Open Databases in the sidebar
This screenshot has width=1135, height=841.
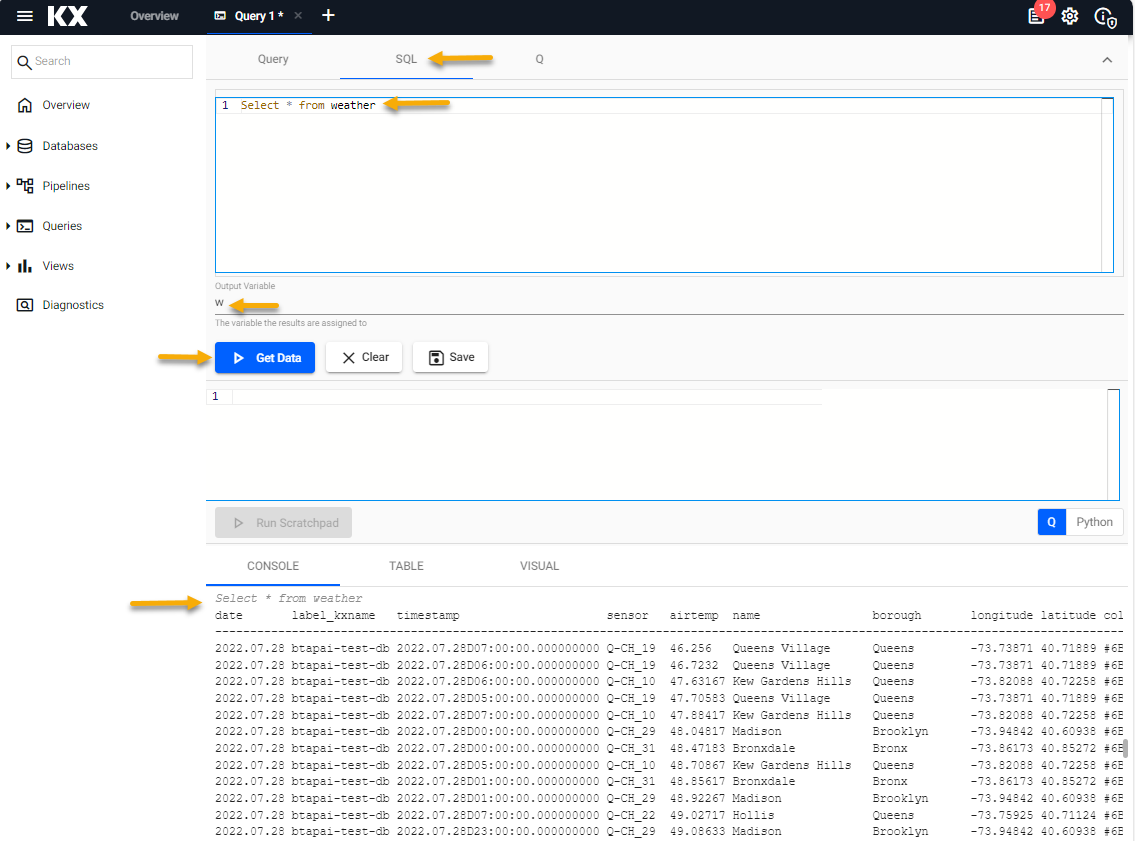coord(69,146)
